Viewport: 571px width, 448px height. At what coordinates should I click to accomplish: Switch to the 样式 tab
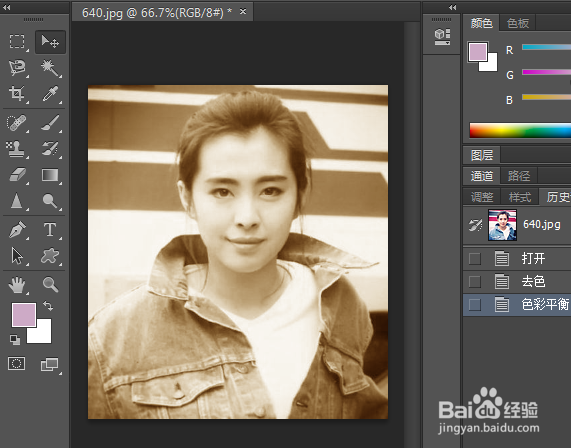point(520,197)
